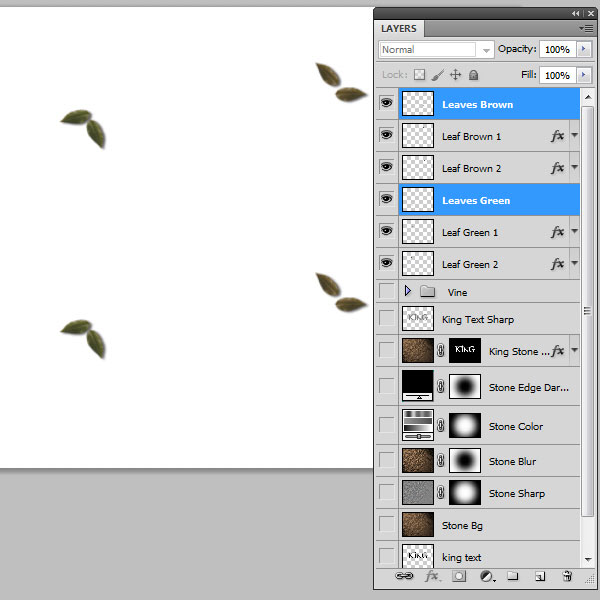Screen dimensions: 600x600
Task: Show the King Text Sharp layer
Action: click(x=386, y=318)
